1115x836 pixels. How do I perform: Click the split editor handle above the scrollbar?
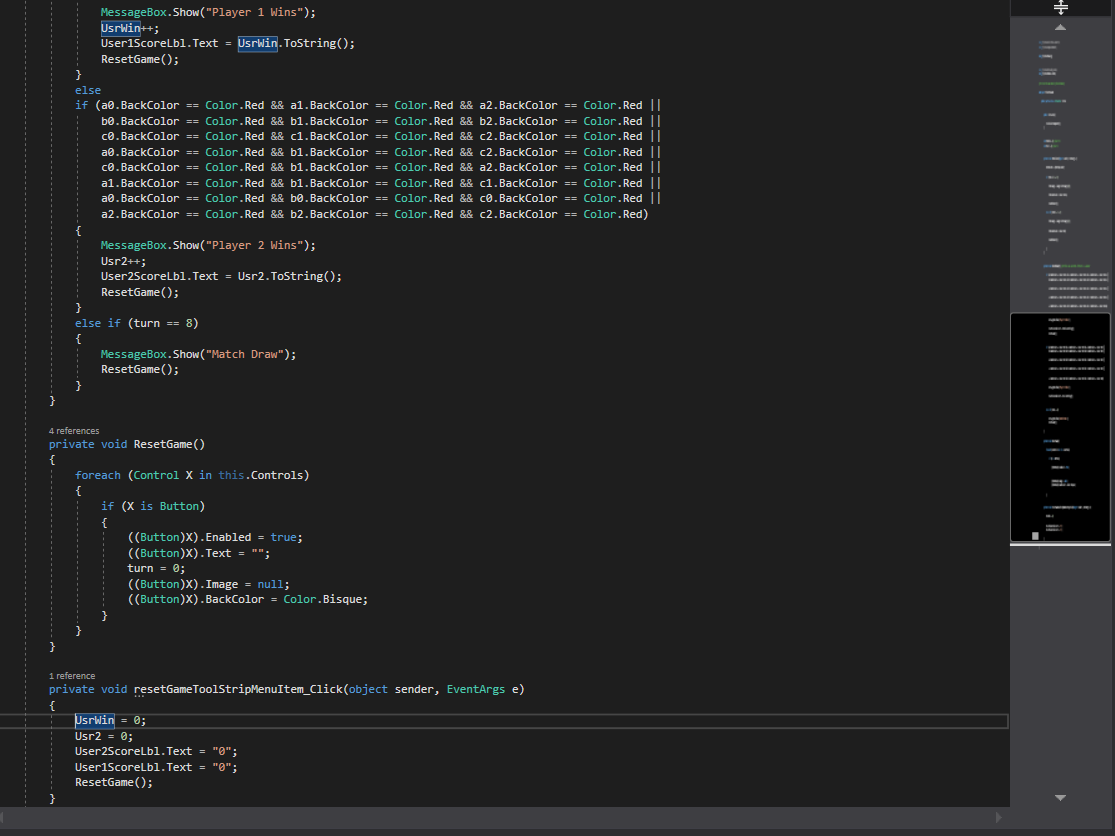tap(1060, 8)
